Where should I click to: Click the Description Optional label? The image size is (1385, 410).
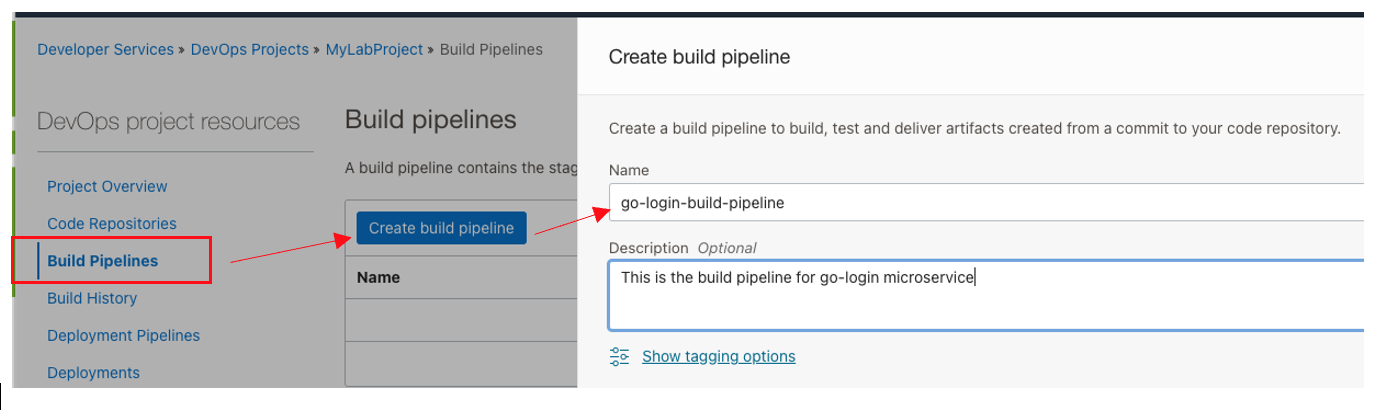(682, 248)
